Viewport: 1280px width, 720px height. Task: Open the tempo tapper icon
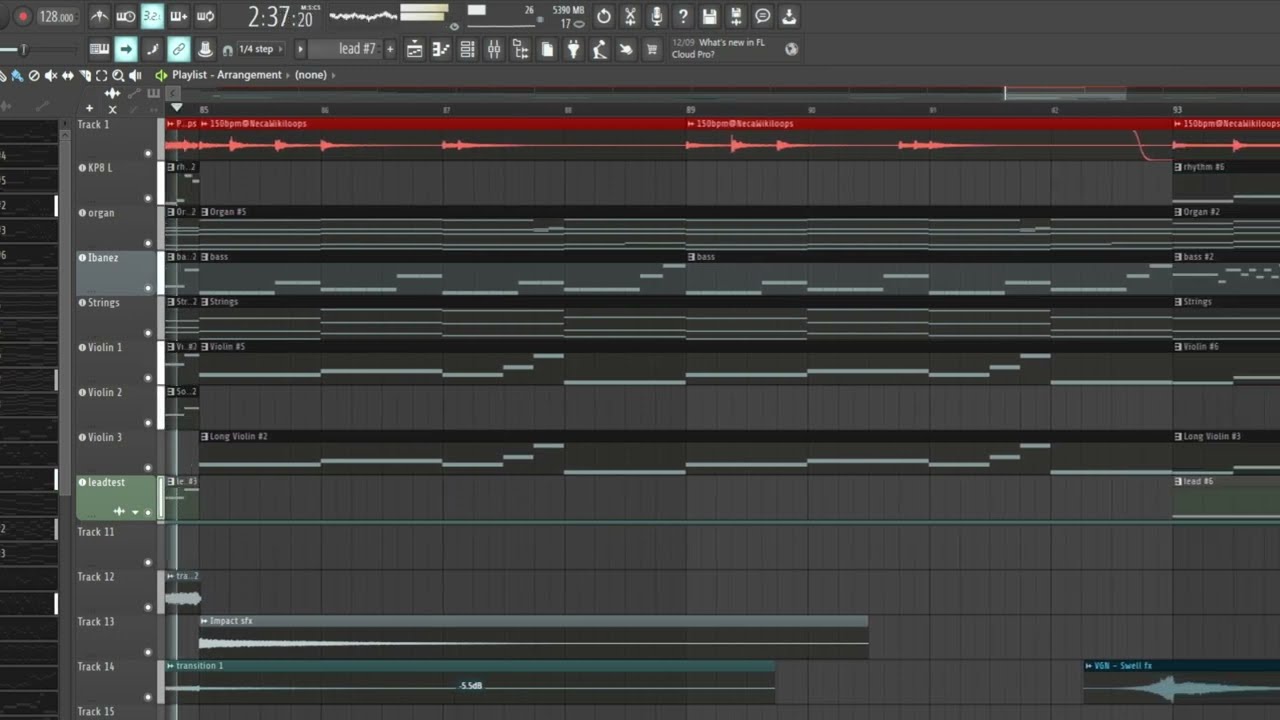(x=600, y=49)
